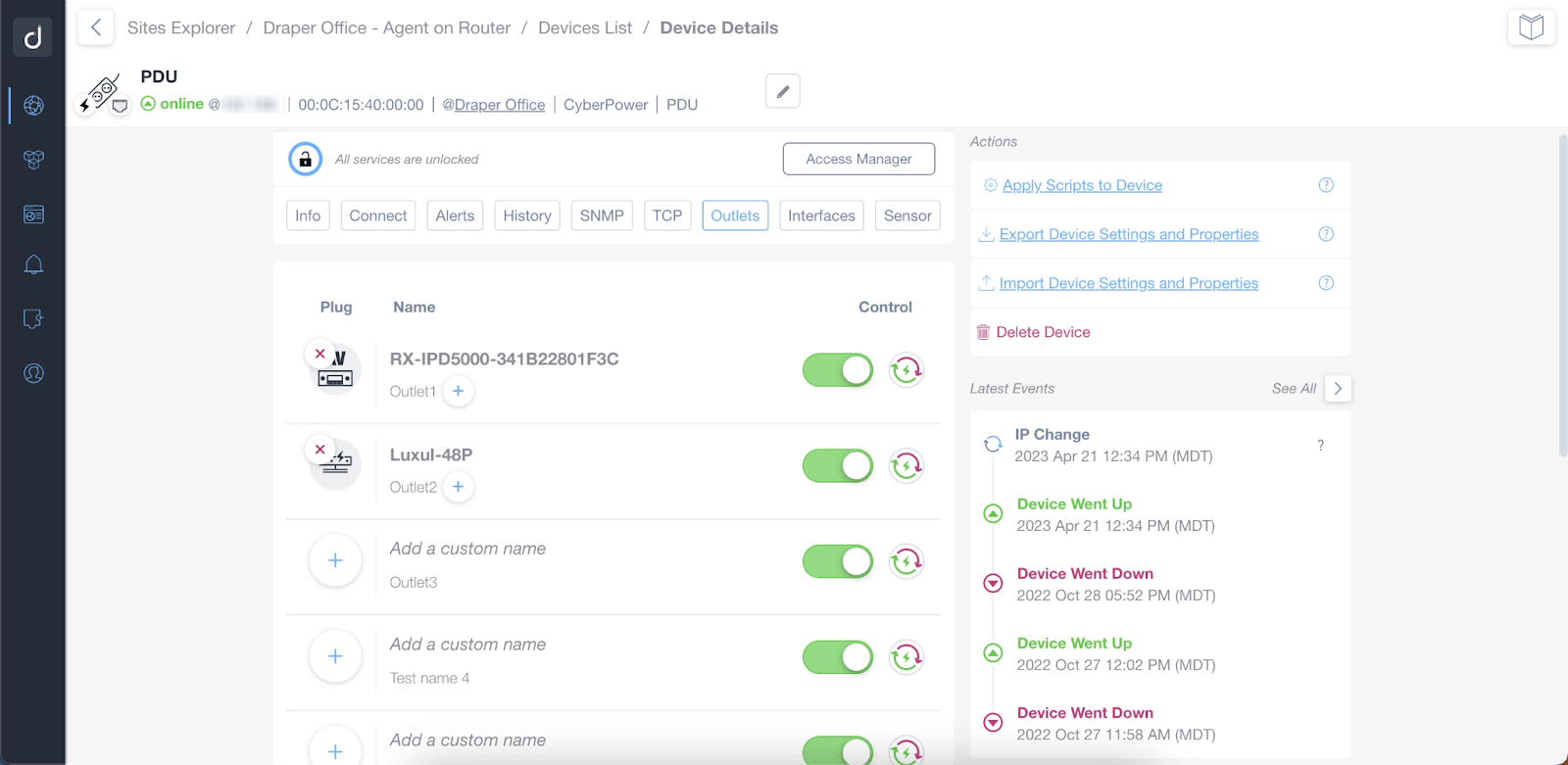Image resolution: width=1568 pixels, height=765 pixels.
Task: Attach a device to Test name 4 plug
Action: tap(335, 656)
